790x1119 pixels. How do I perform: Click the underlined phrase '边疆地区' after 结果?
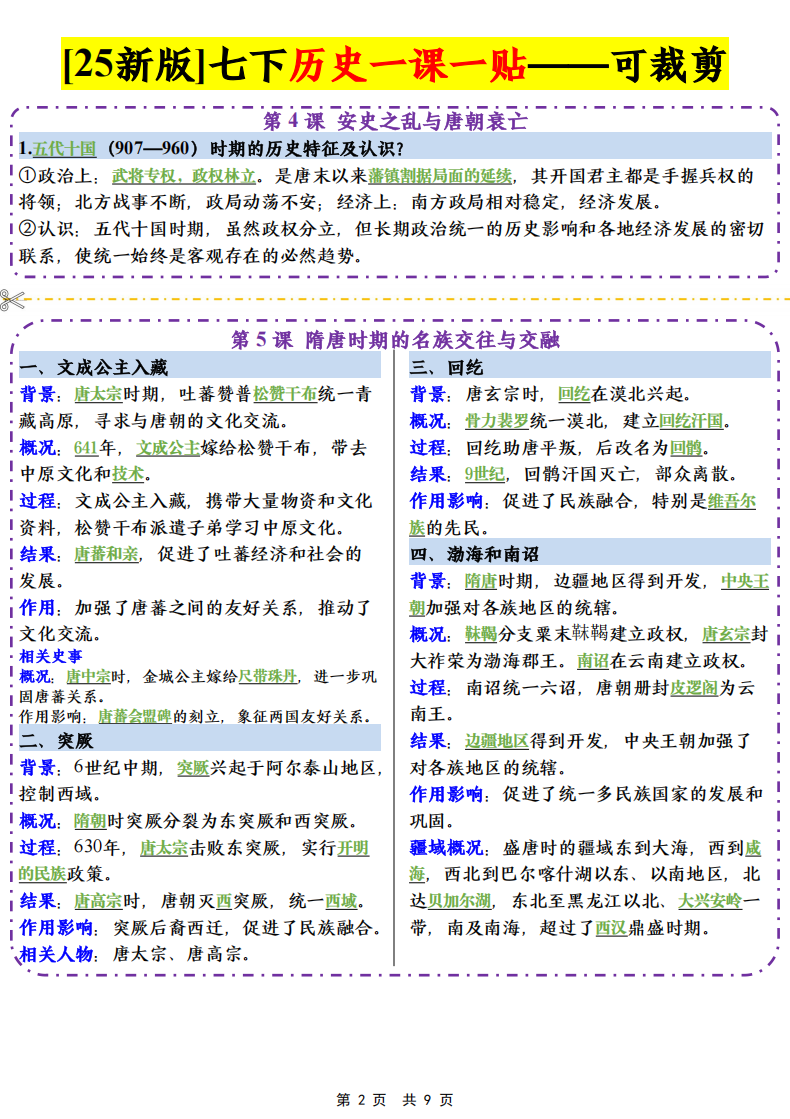497,741
